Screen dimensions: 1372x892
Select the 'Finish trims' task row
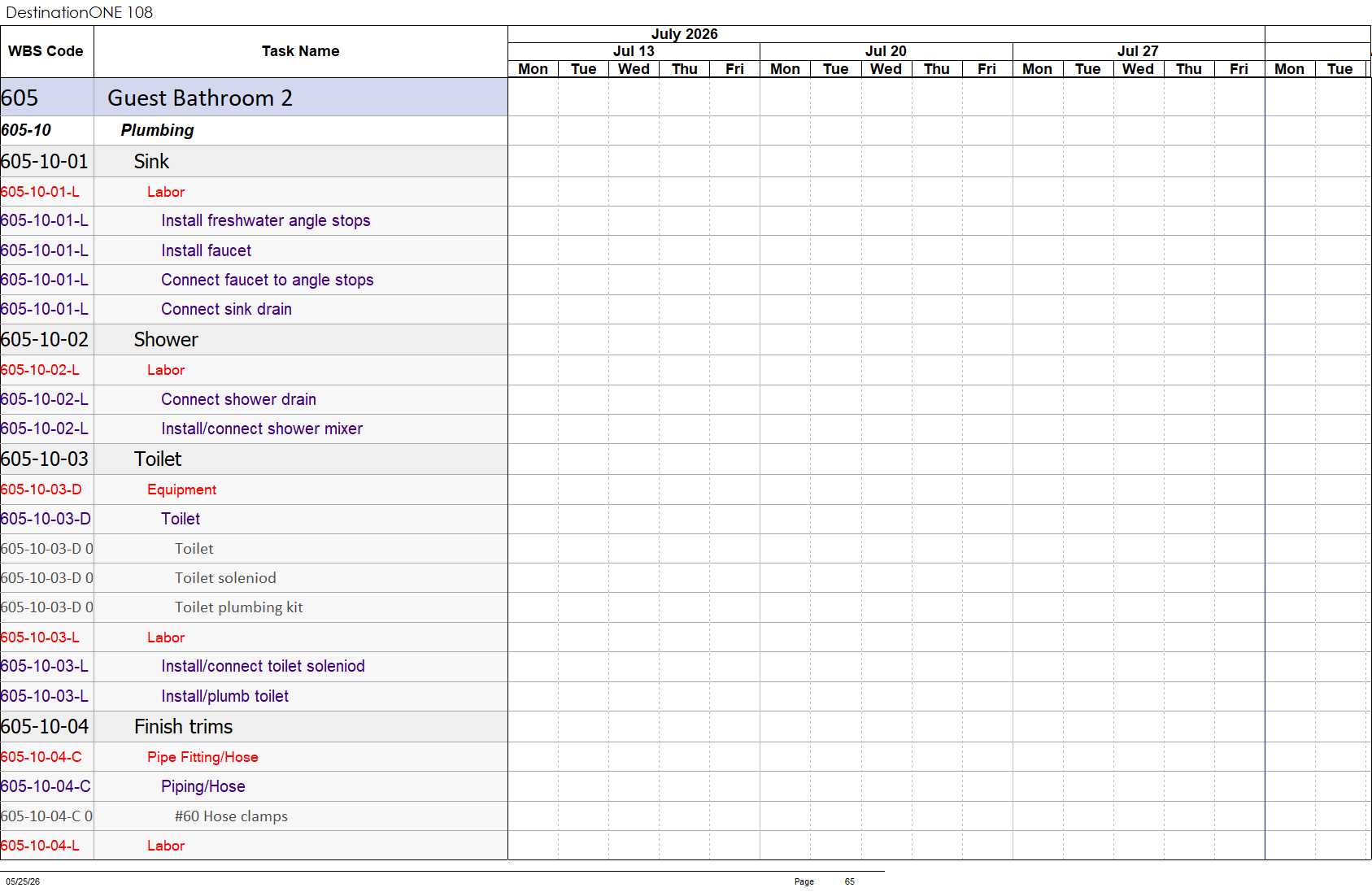click(x=254, y=726)
